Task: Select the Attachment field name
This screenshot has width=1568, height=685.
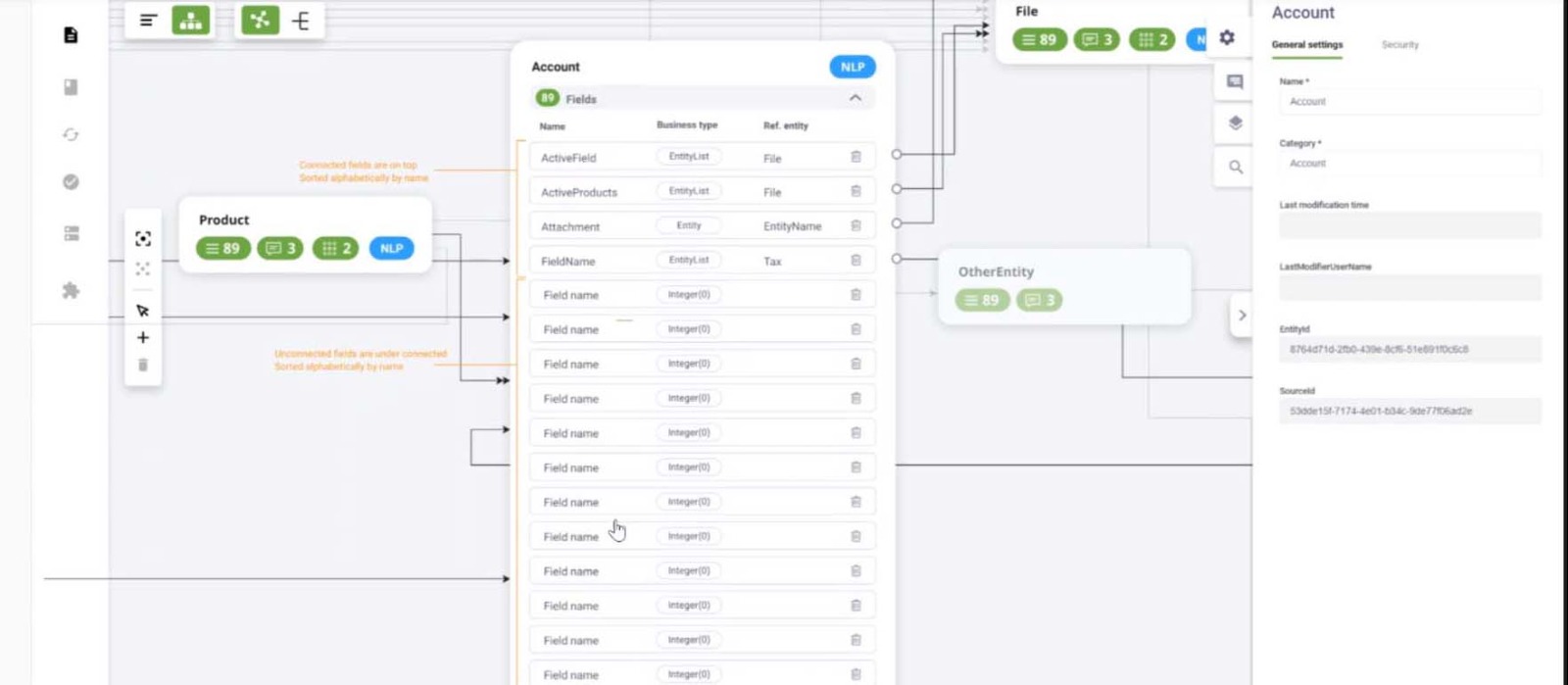Action: [x=570, y=226]
